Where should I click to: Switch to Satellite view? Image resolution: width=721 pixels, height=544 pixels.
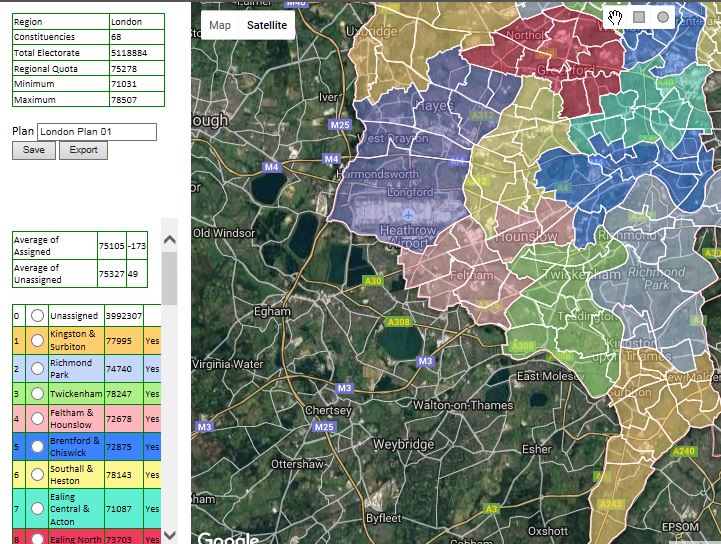[x=267, y=25]
